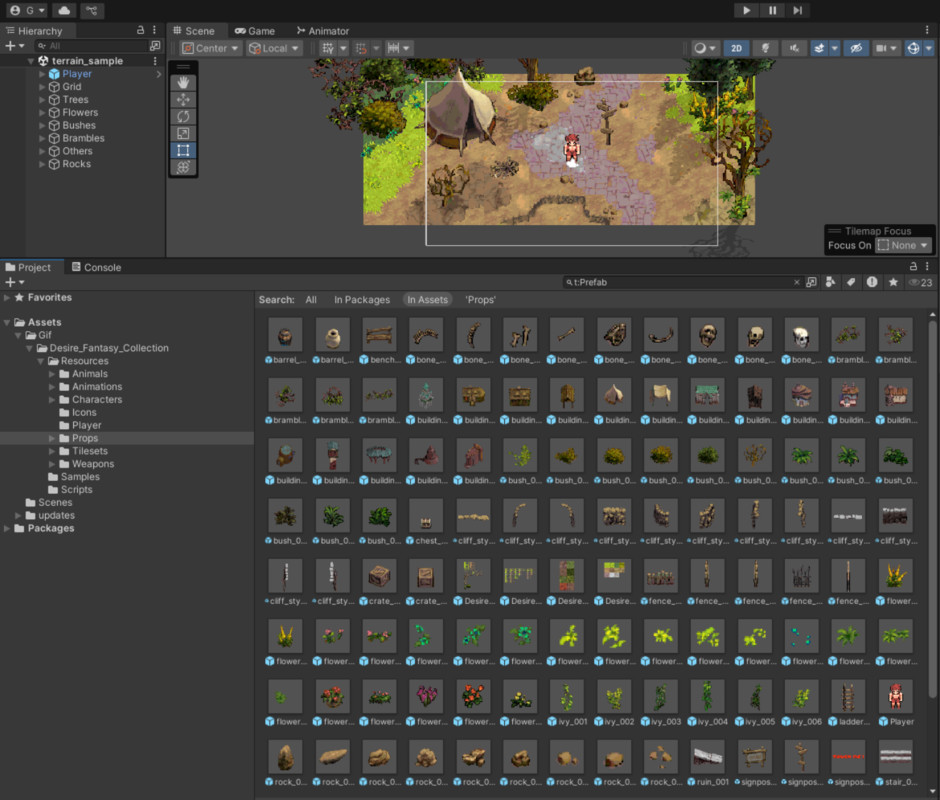This screenshot has width=940, height=800.
Task: Select the Hand view tool
Action: [x=183, y=83]
